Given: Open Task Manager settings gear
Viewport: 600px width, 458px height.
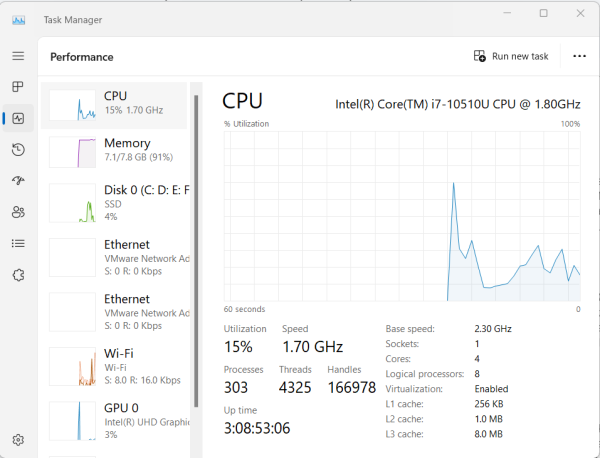Looking at the screenshot, I should click(x=18, y=439).
